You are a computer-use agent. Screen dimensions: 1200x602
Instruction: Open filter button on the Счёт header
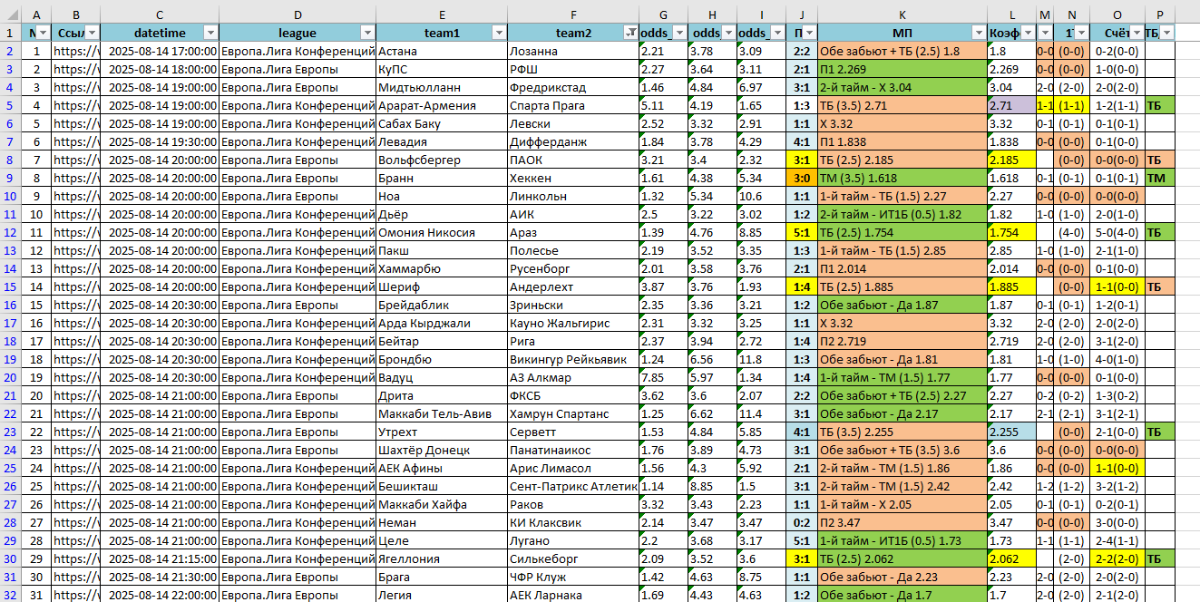[1134, 33]
